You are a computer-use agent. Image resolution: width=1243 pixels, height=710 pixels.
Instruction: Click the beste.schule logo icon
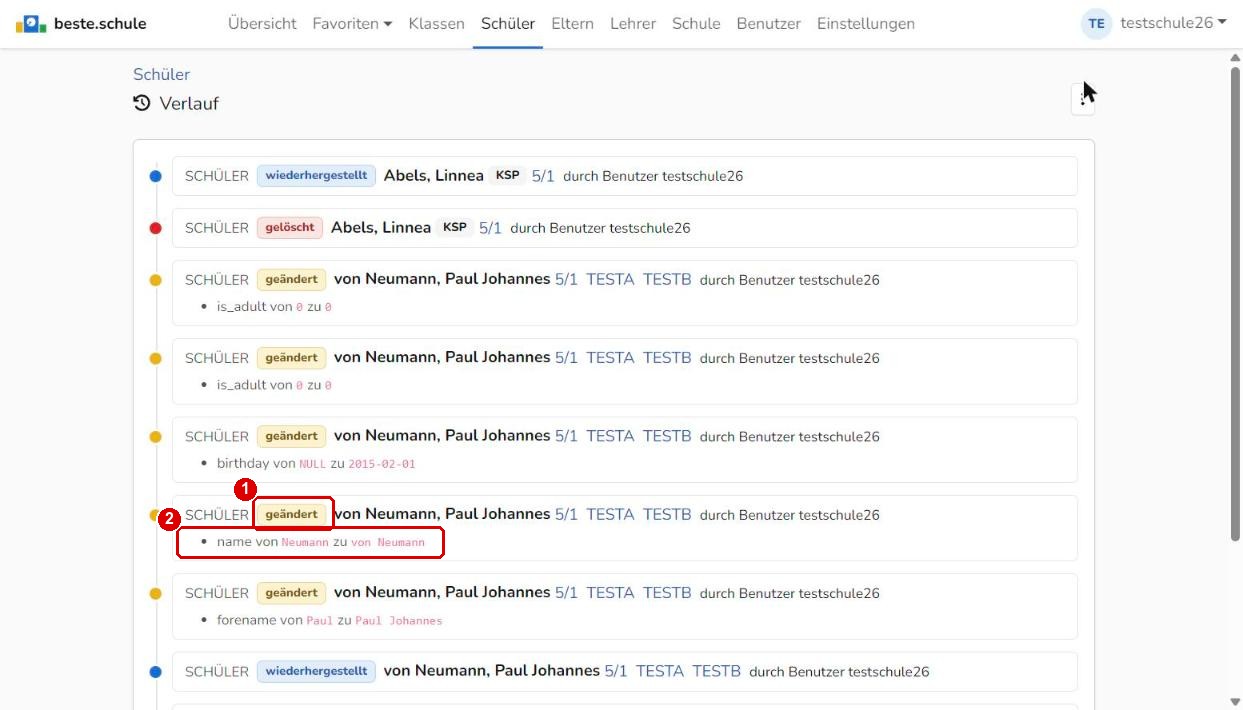click(x=31, y=23)
